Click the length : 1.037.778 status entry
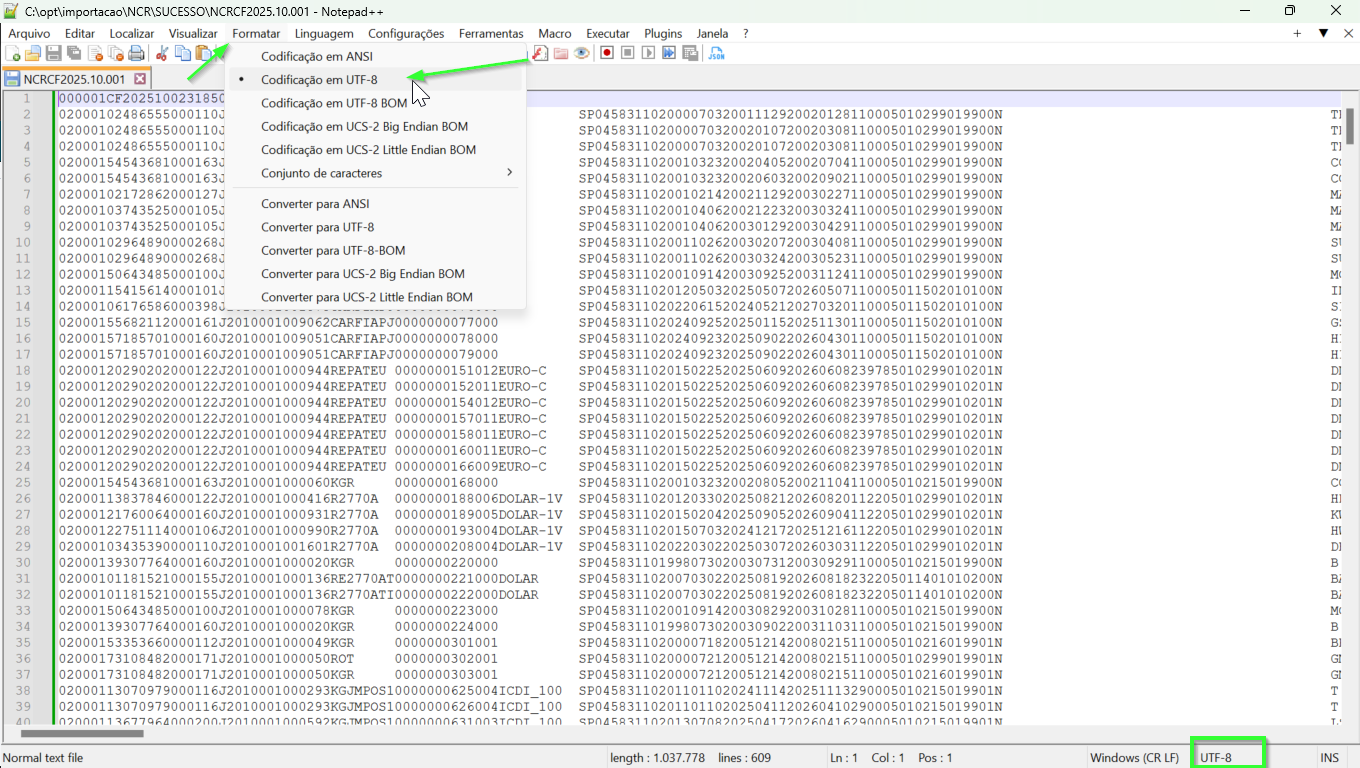This screenshot has height=768, width=1360. pos(657,758)
